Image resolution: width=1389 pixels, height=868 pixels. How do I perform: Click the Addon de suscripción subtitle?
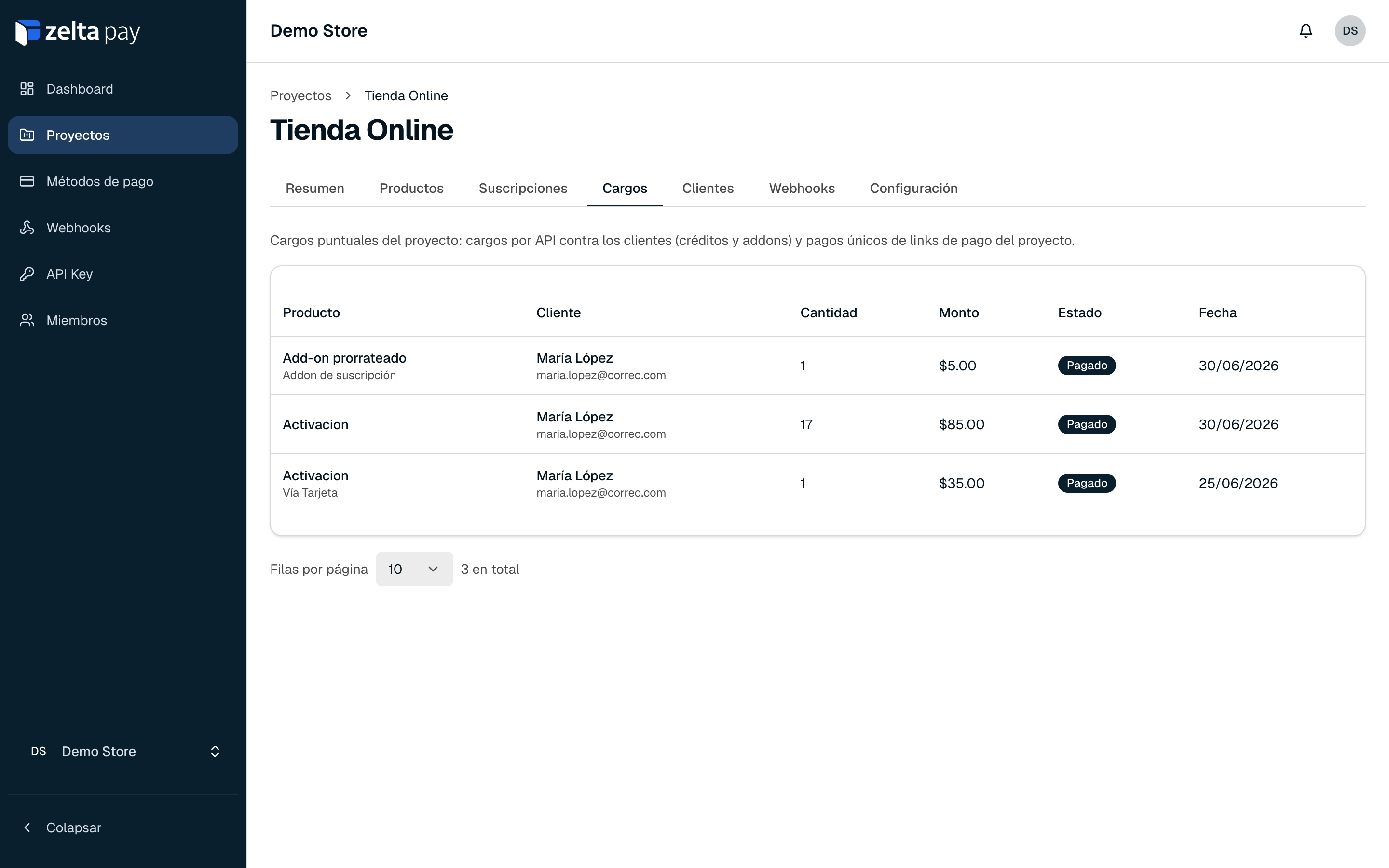(x=339, y=376)
